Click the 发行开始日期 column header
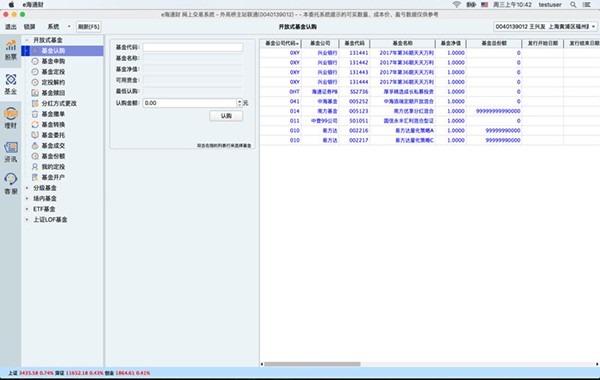Viewport: 600px width, 380px height. [543, 43]
